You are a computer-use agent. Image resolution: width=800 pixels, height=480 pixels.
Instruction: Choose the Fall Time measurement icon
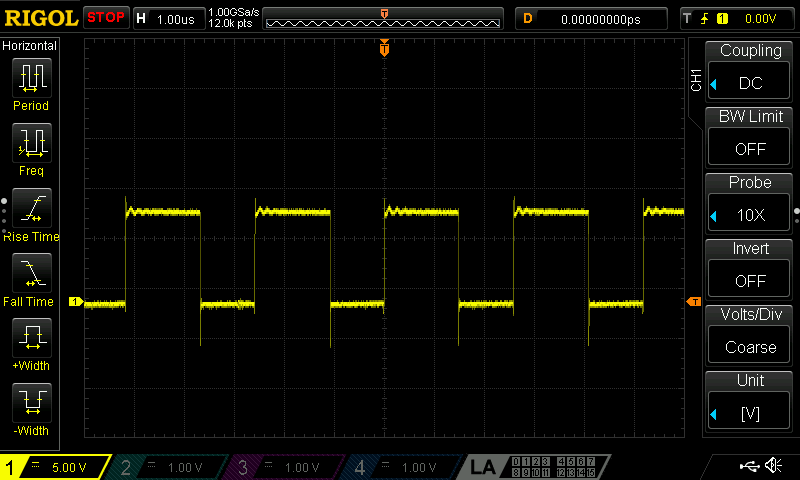click(x=32, y=273)
